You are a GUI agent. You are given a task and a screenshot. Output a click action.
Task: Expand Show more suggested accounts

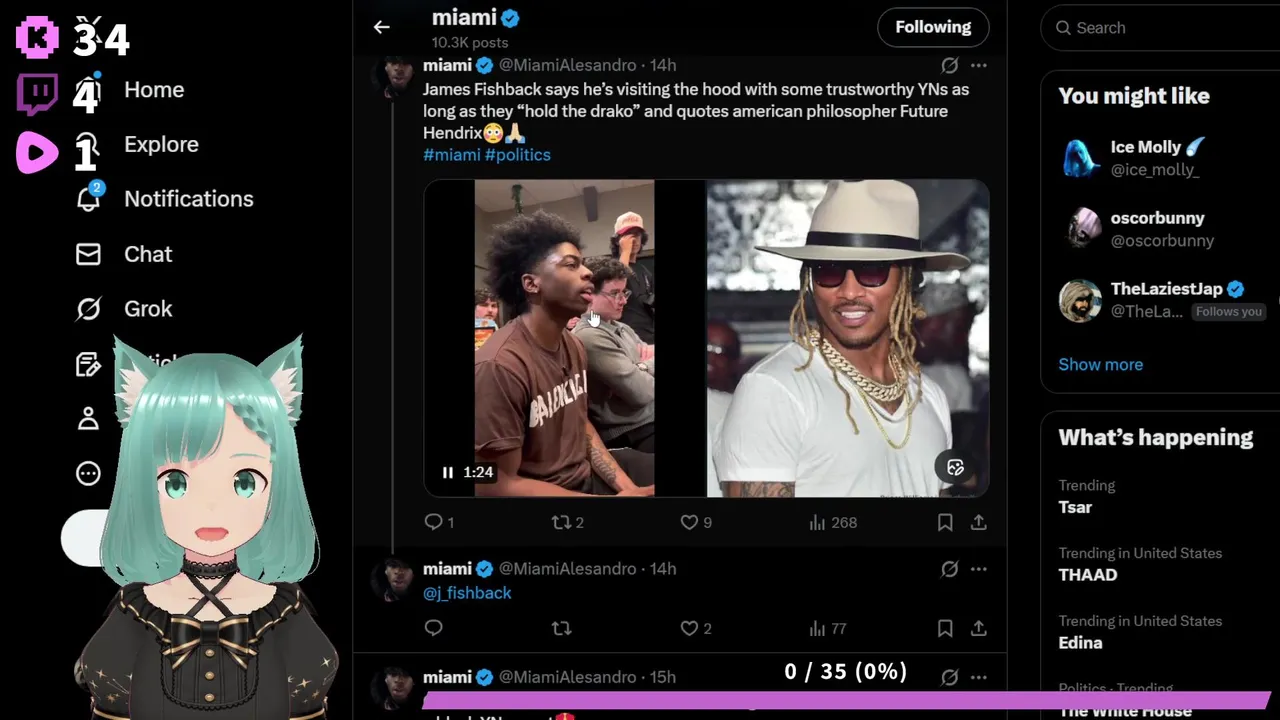[1100, 364]
